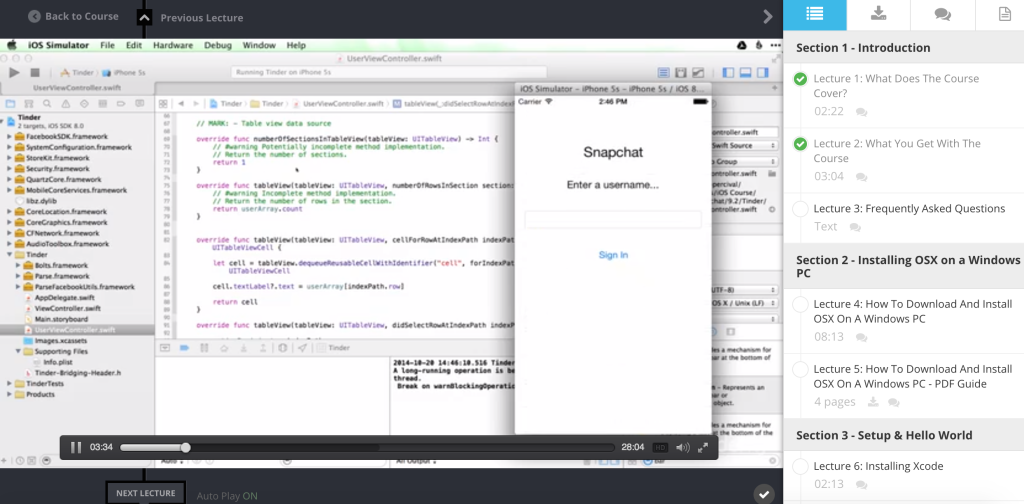
Task: Collapse Tinder source folder group
Action: tap(9, 255)
